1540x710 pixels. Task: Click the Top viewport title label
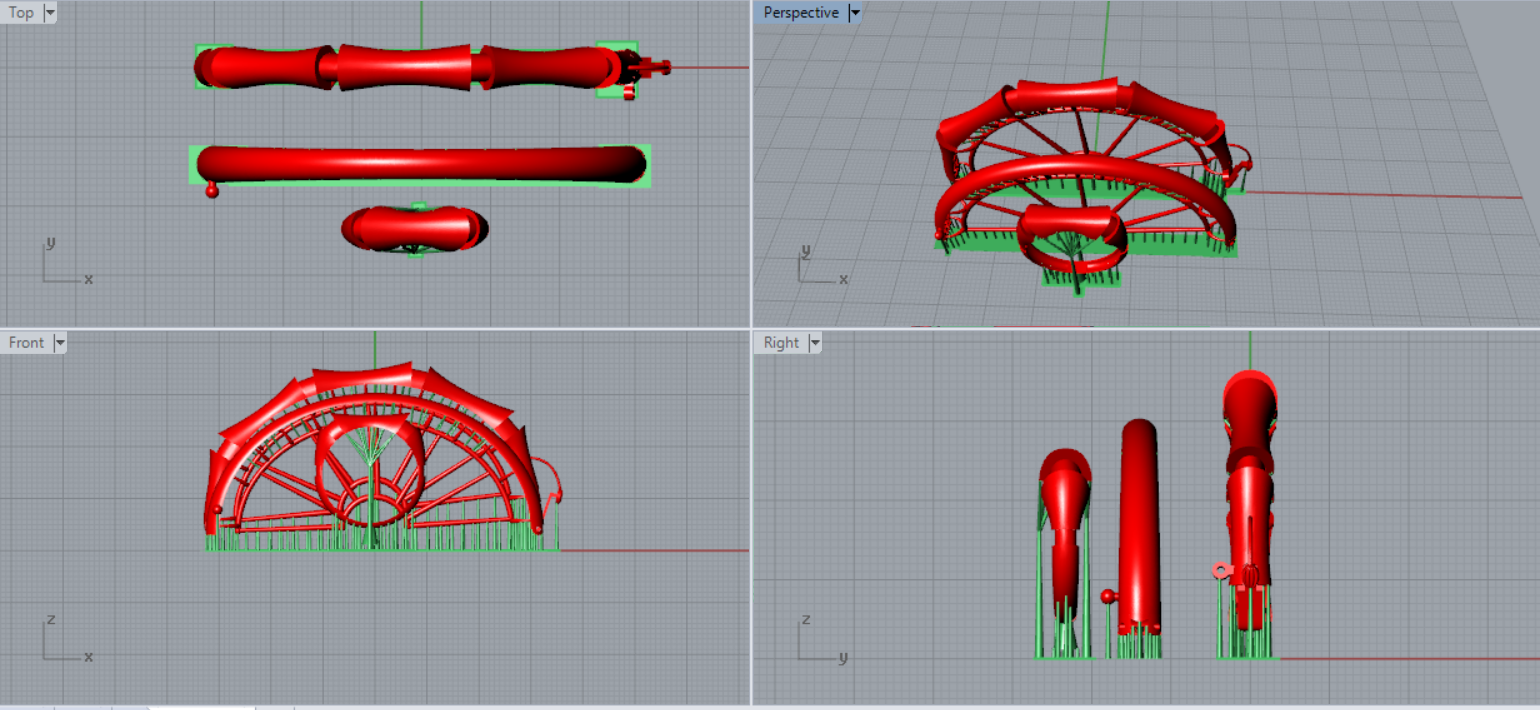tap(21, 13)
